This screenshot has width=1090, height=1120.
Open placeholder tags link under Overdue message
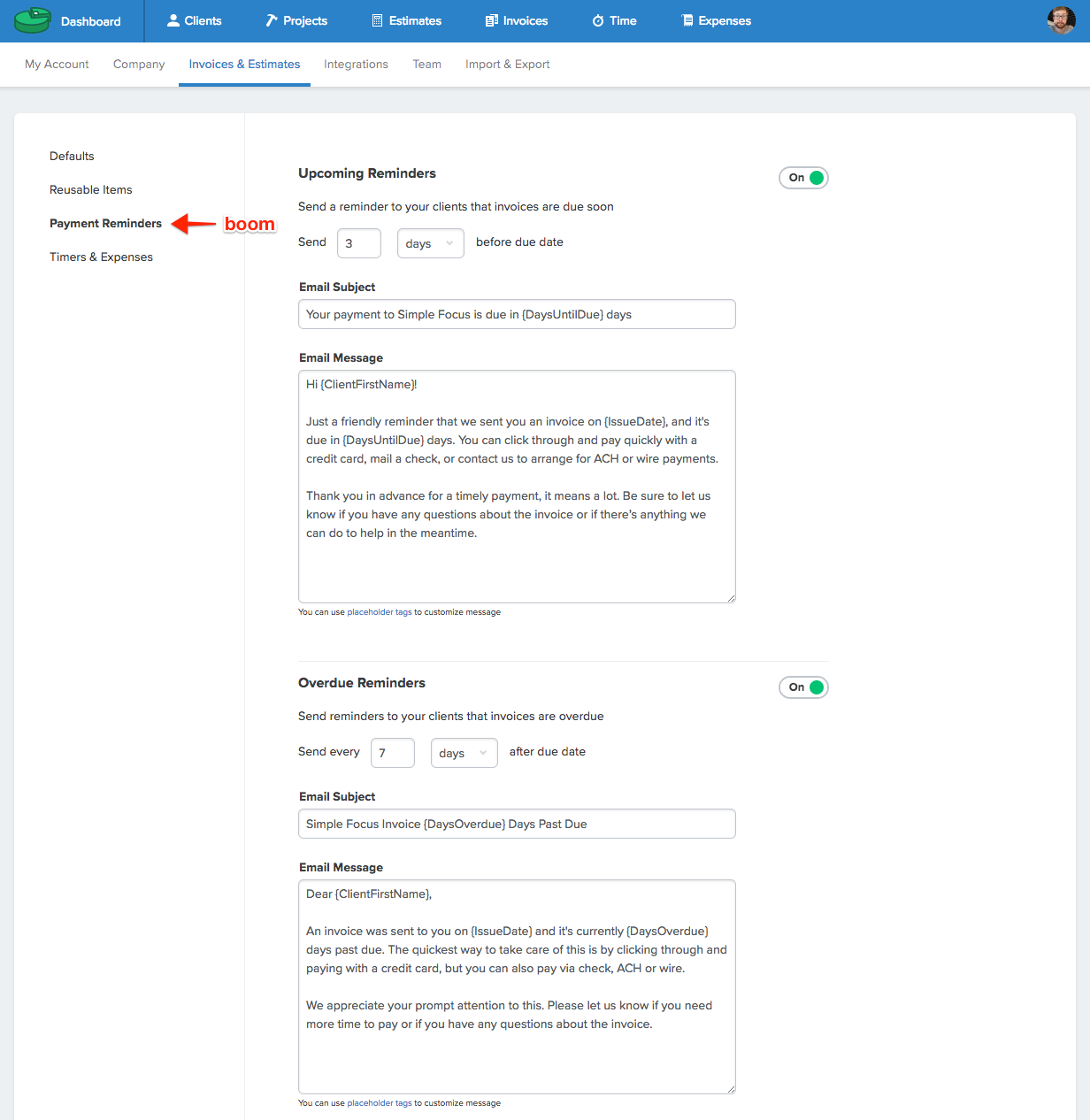(x=380, y=1103)
